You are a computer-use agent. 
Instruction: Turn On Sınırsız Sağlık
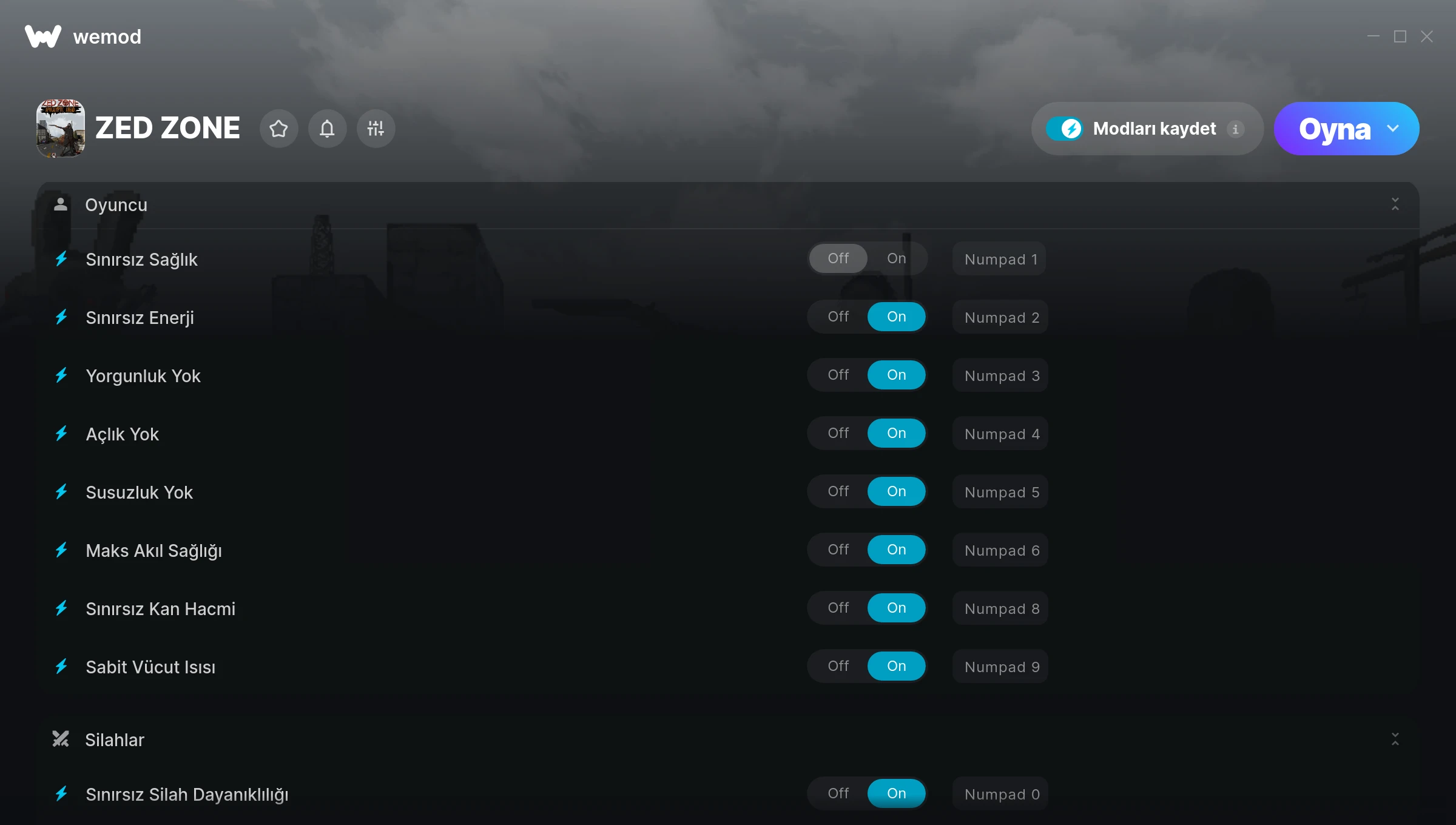pyautogui.click(x=896, y=258)
